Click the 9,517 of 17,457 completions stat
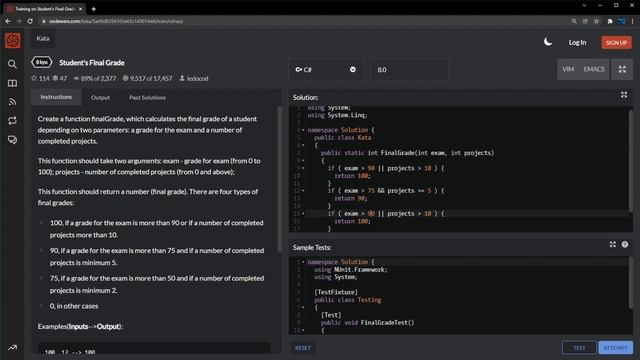The width and height of the screenshot is (640, 360). pos(147,78)
